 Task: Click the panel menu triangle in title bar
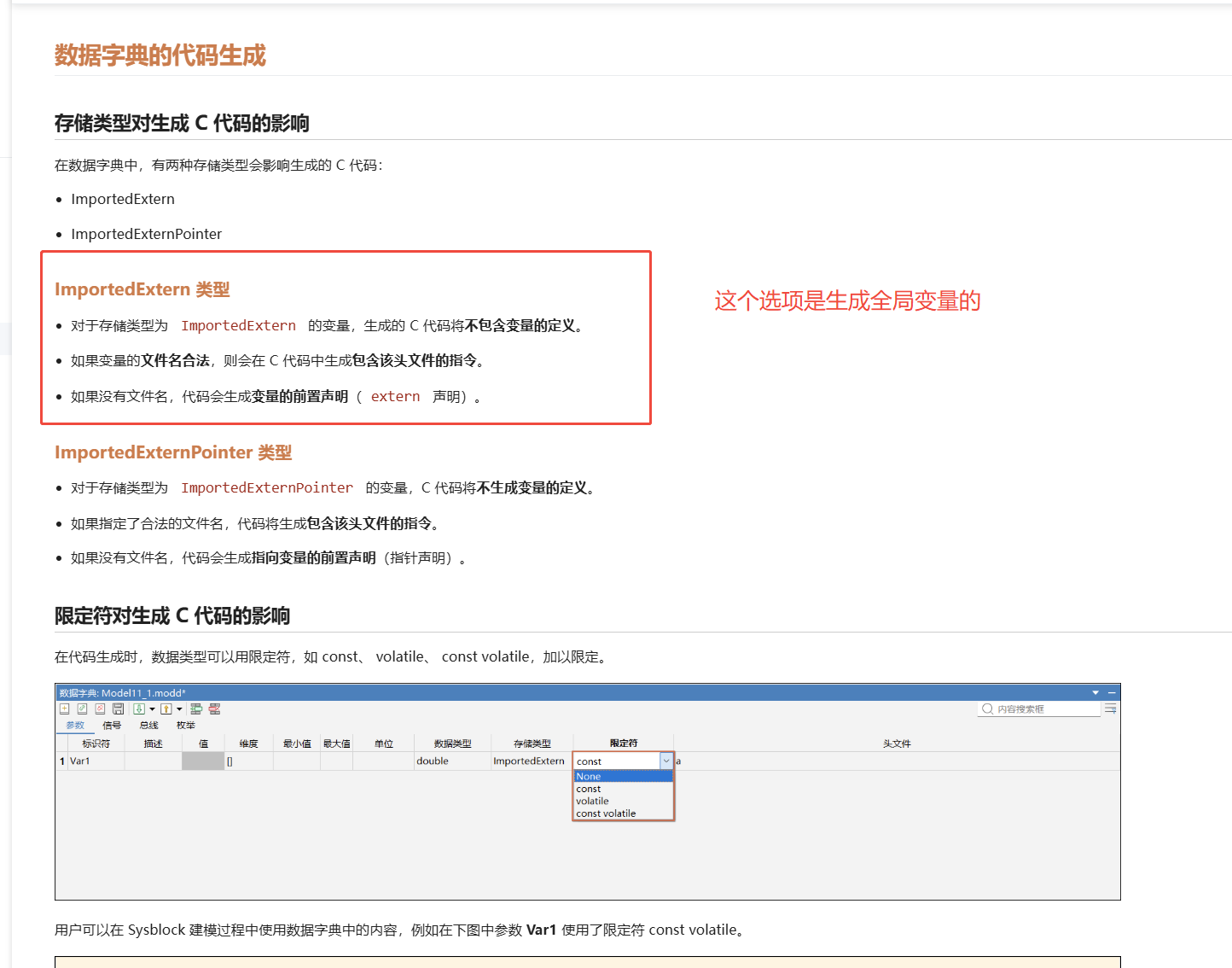click(x=1095, y=693)
